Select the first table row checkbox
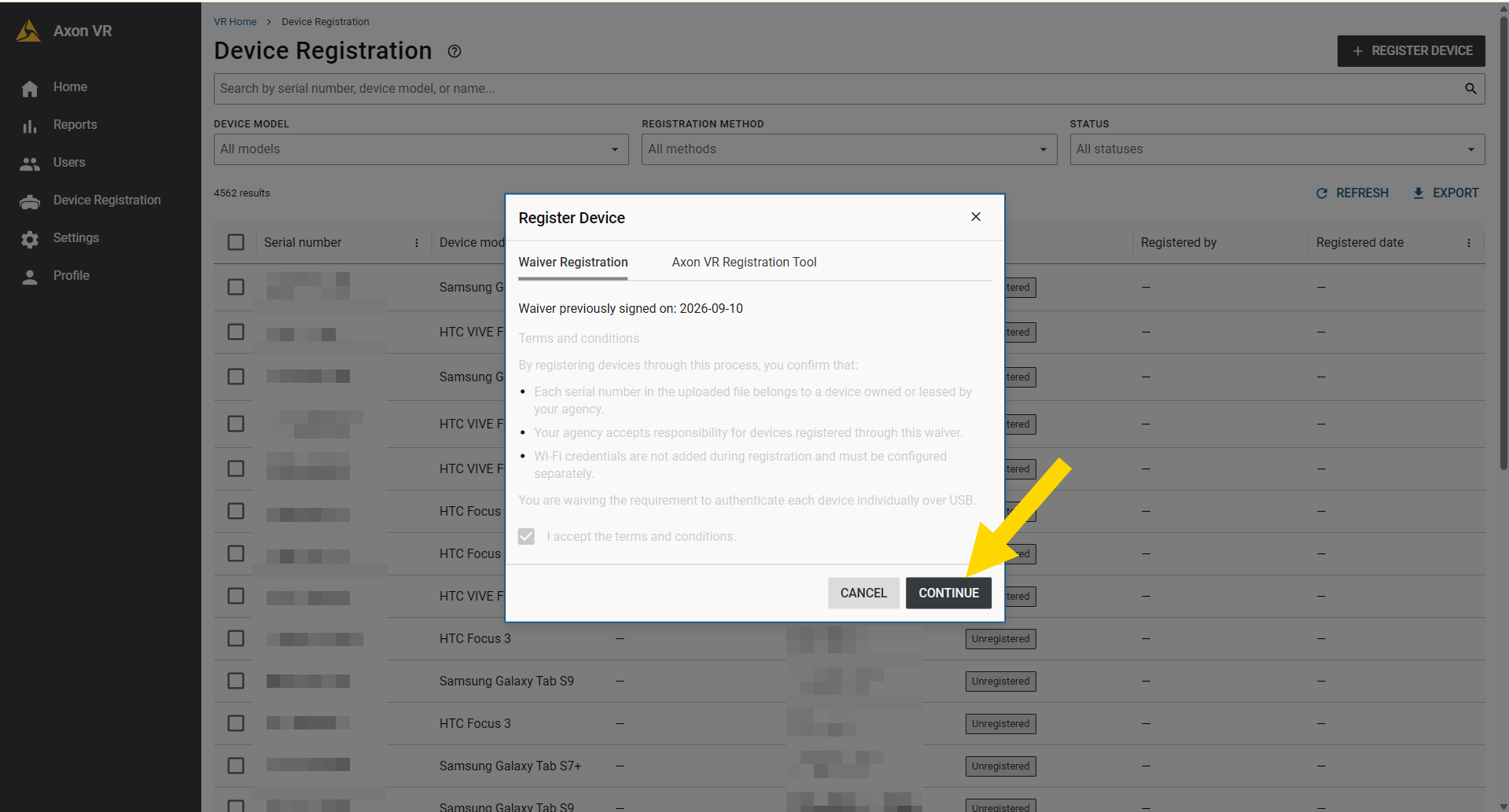The width and height of the screenshot is (1509, 812). click(x=236, y=287)
